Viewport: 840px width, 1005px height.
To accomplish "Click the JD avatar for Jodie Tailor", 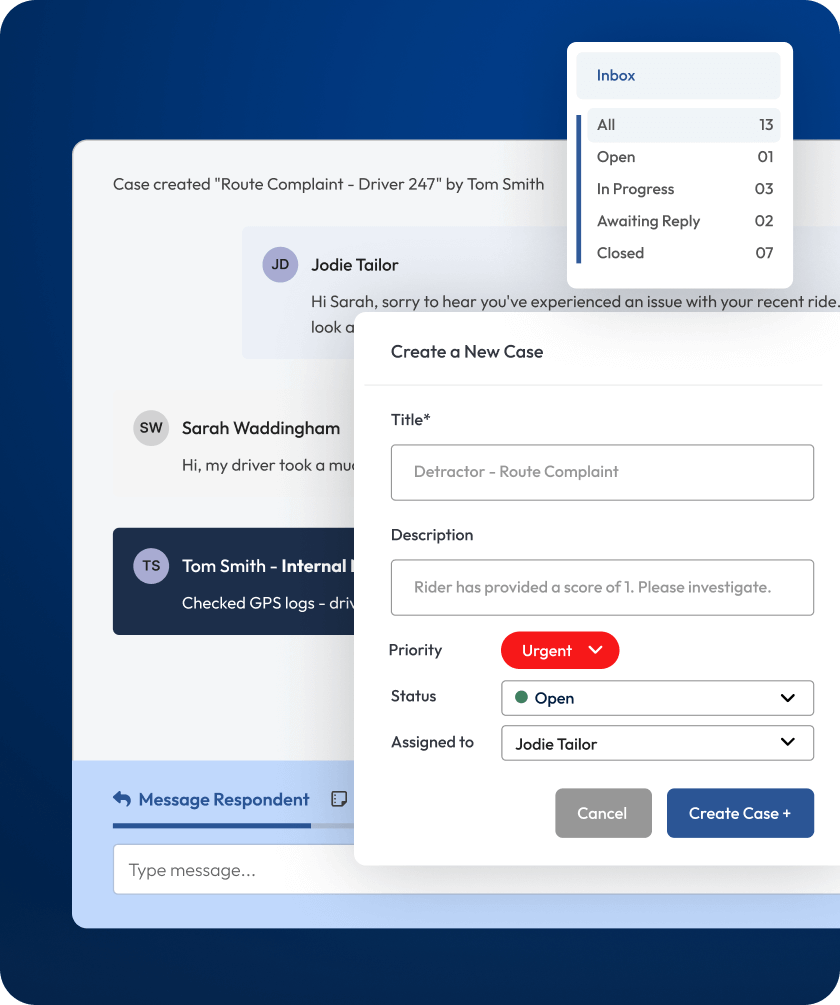I will [280, 265].
